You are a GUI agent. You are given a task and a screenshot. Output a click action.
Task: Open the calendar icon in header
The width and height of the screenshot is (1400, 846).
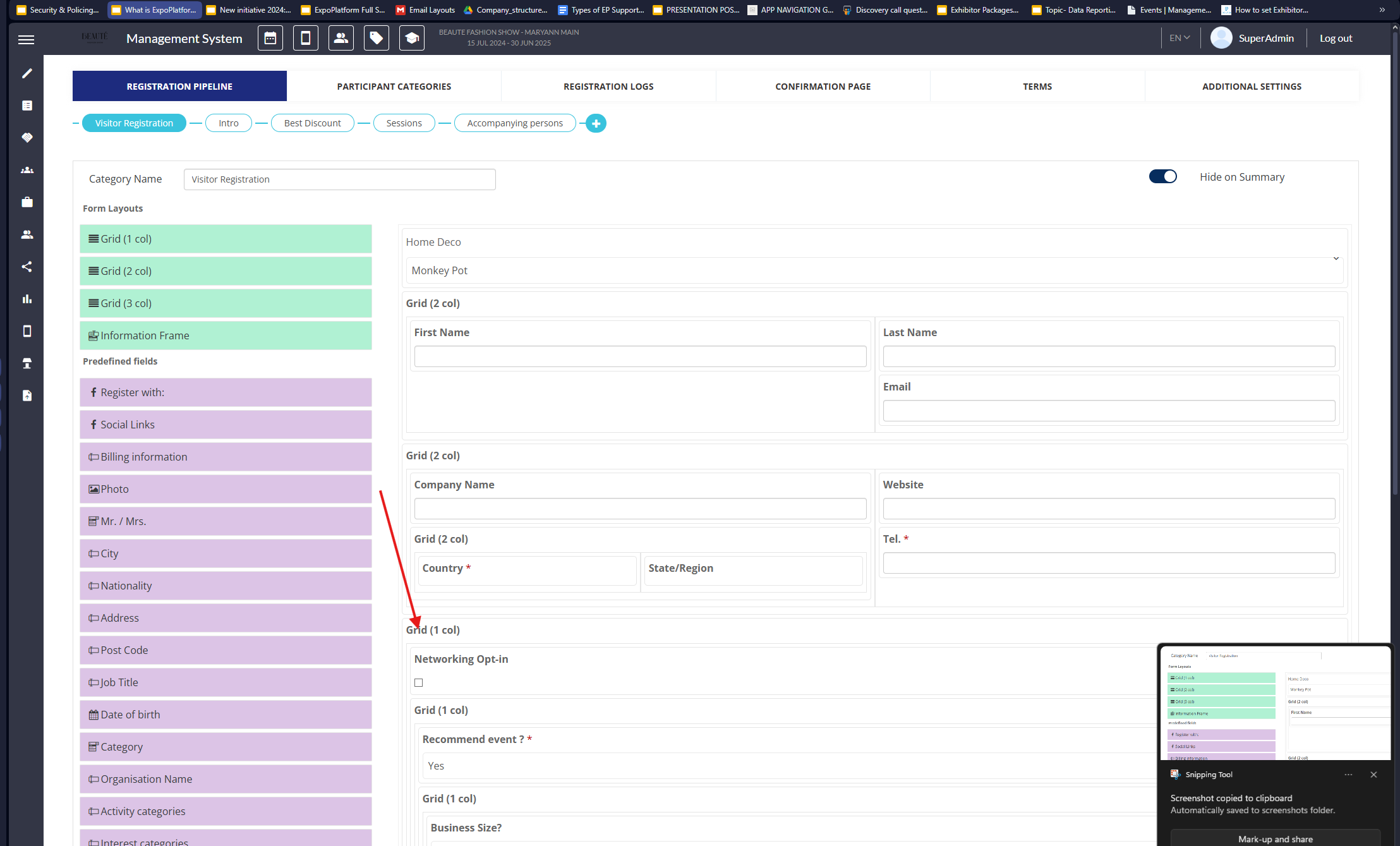pyautogui.click(x=270, y=39)
